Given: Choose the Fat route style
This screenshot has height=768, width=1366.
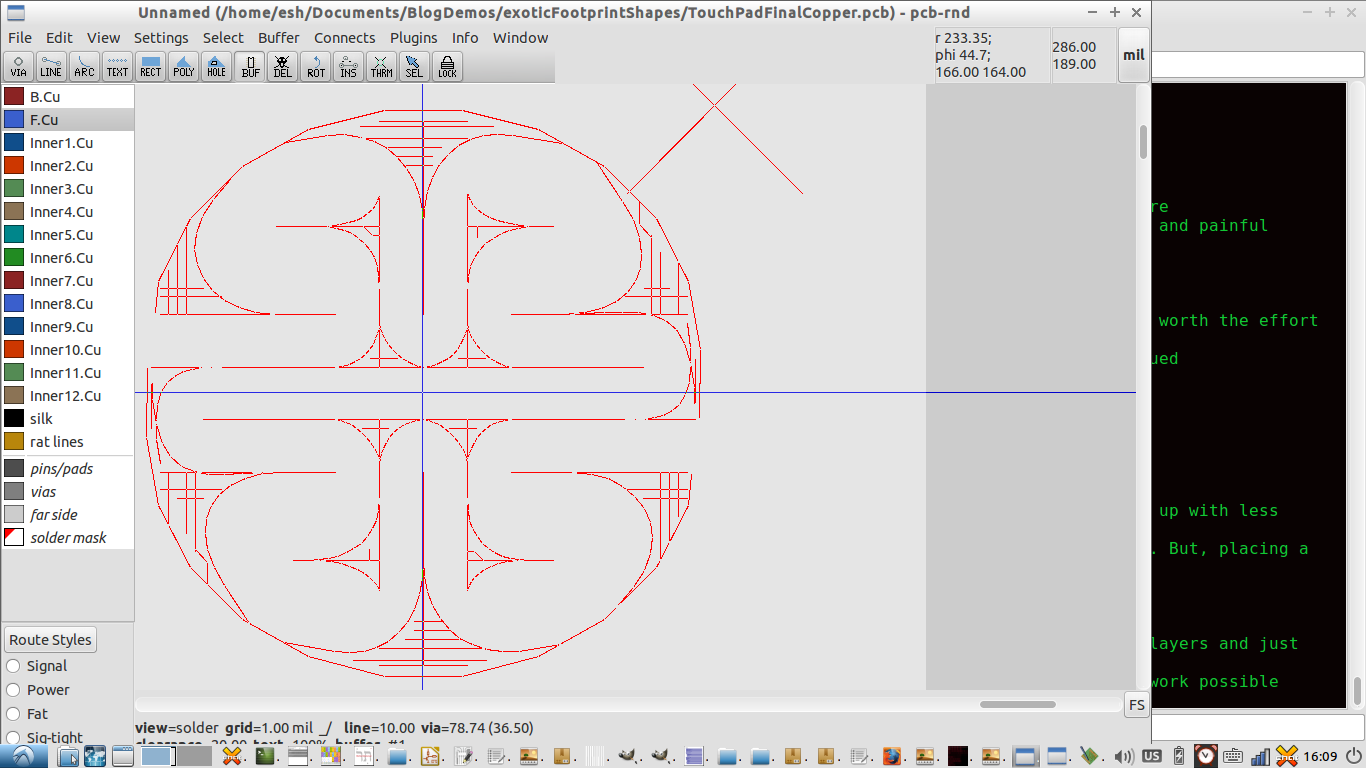Looking at the screenshot, I should pos(13,714).
